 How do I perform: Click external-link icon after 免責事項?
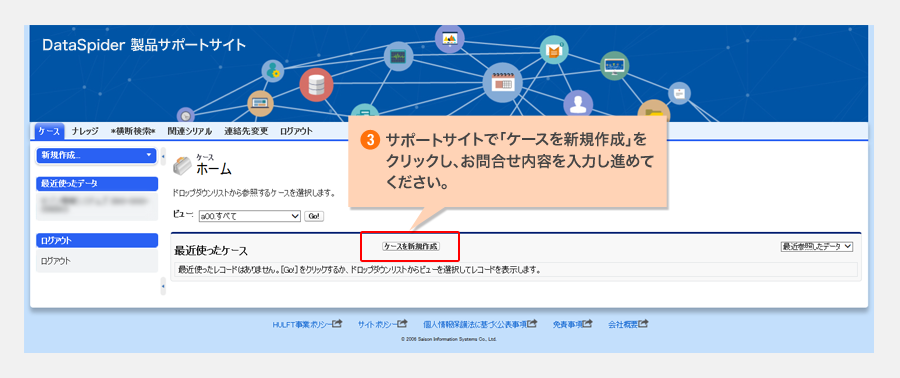click(587, 324)
